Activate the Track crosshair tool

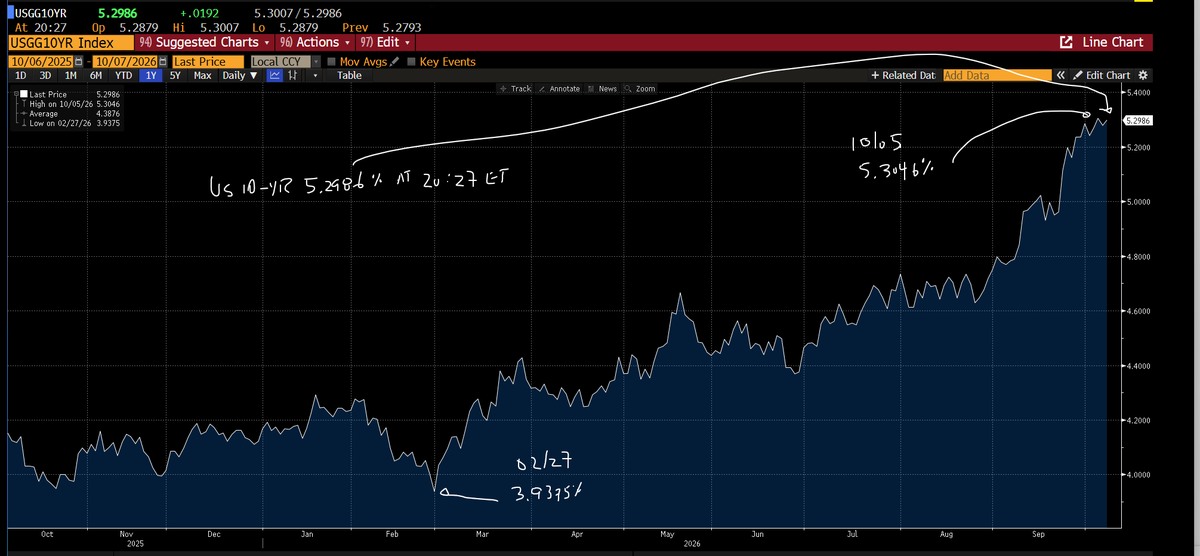(x=515, y=89)
